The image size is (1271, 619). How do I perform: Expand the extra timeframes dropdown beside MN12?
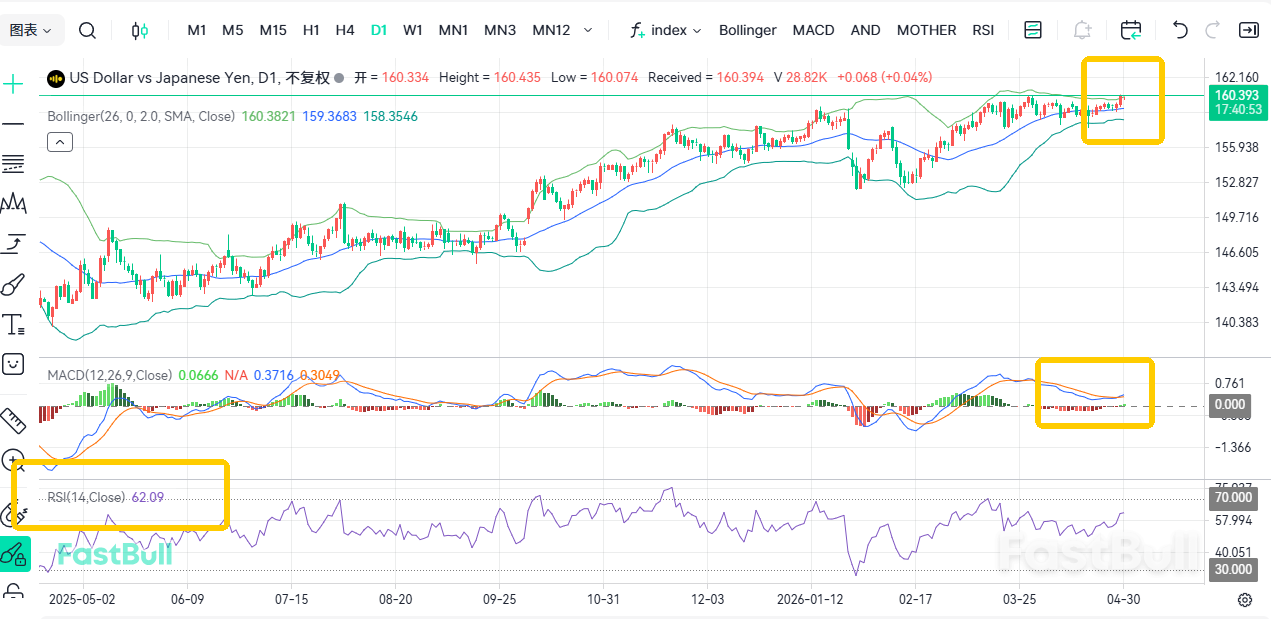[588, 30]
